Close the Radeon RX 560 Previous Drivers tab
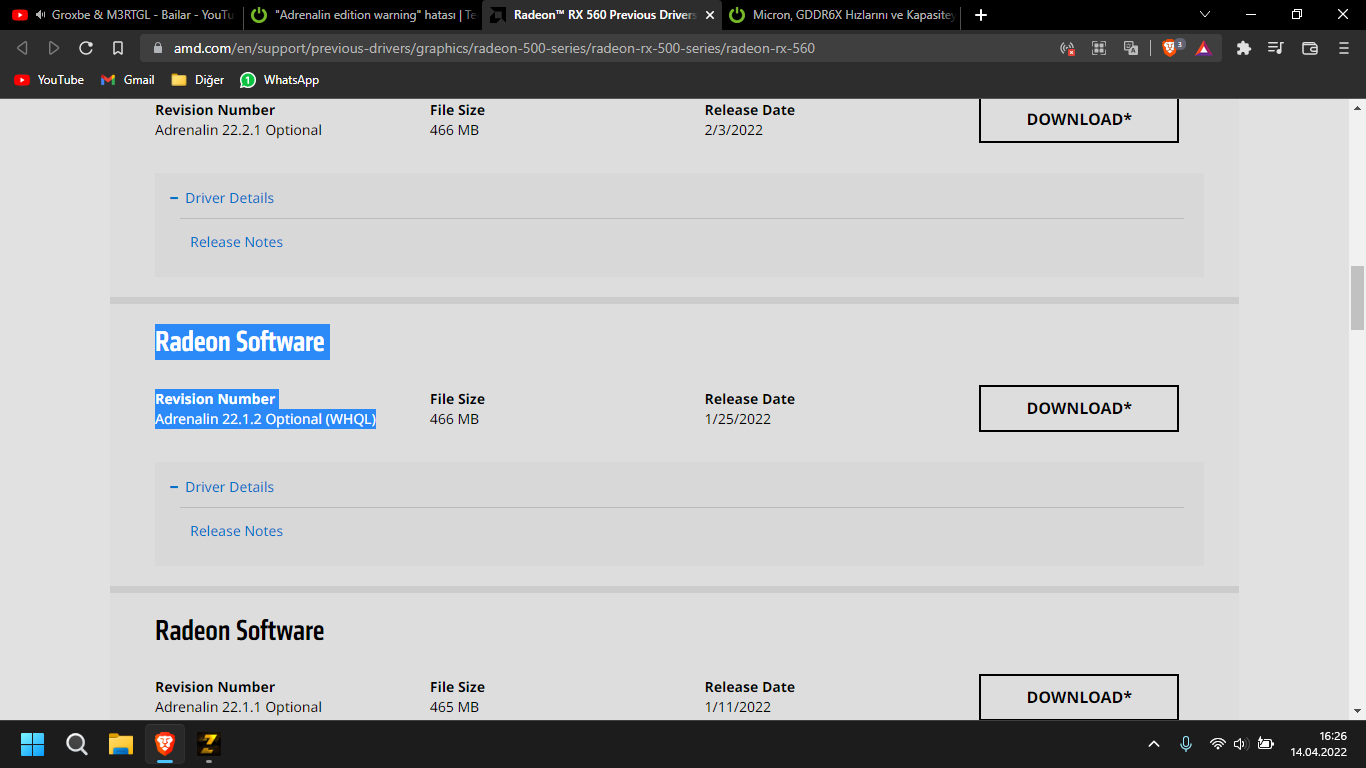This screenshot has width=1366, height=768. click(710, 15)
